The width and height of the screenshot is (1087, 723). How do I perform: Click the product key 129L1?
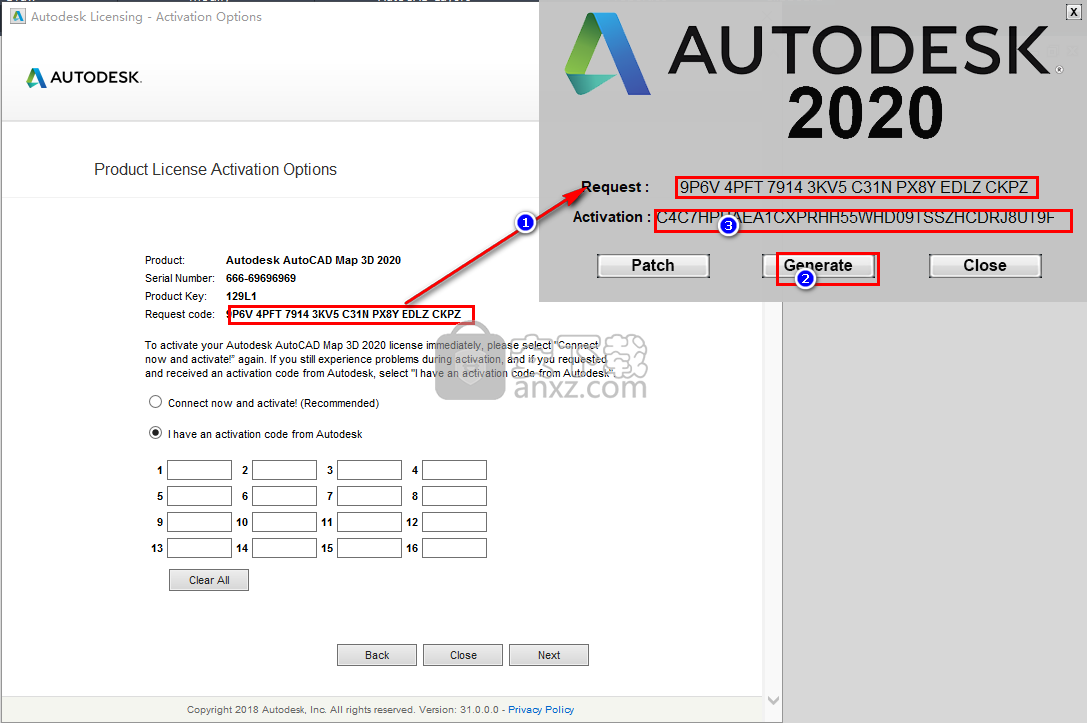point(241,296)
